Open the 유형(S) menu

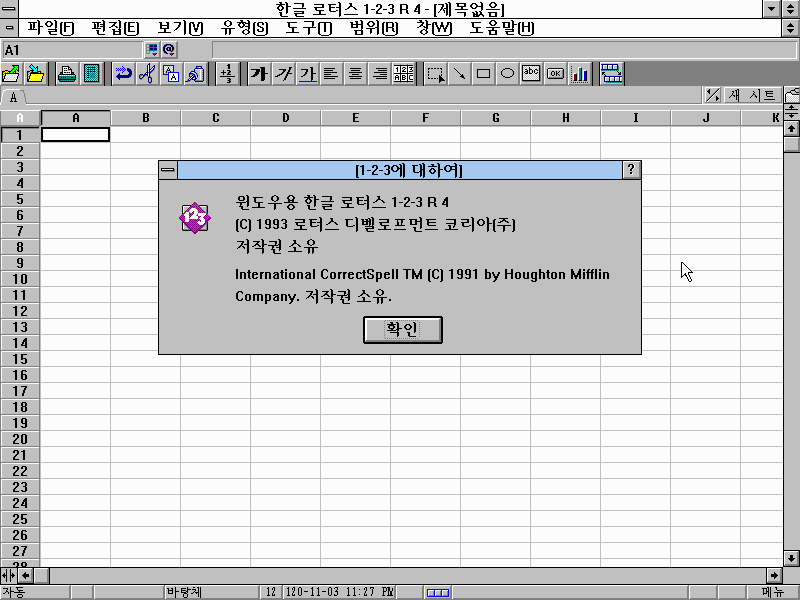click(x=244, y=28)
